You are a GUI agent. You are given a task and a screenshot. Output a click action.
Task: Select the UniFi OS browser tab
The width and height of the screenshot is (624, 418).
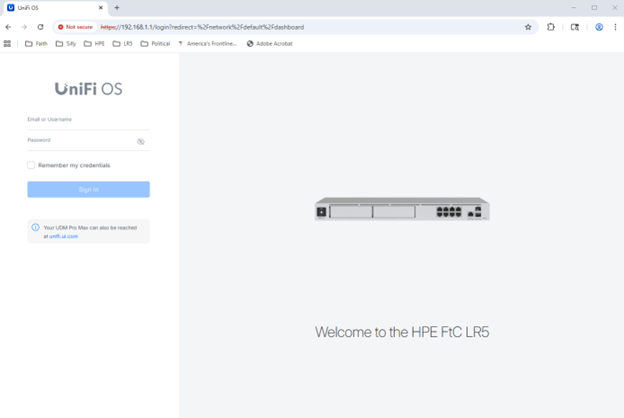54,8
